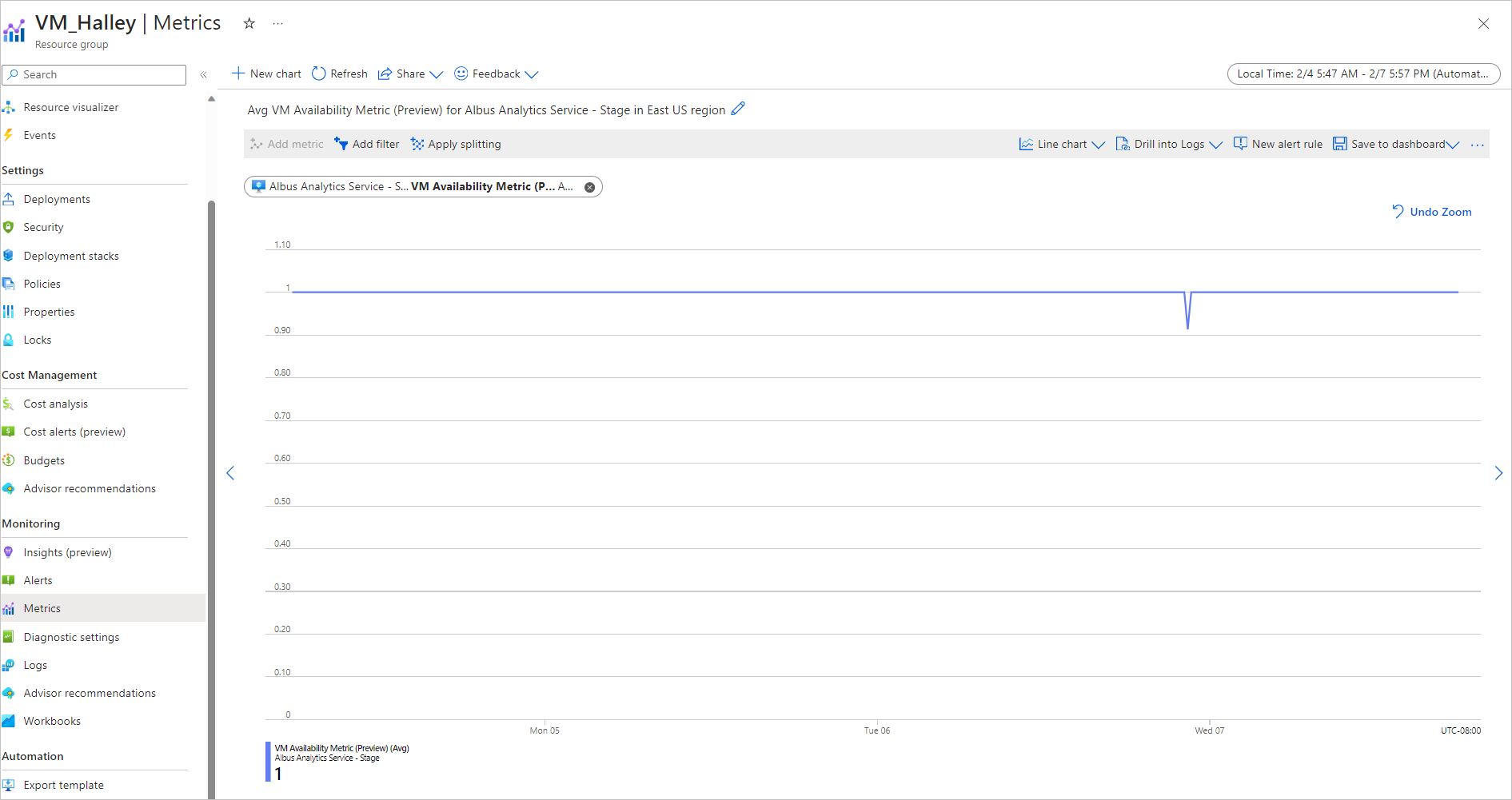Click the Locks padlock icon
The height and width of the screenshot is (800, 1512).
click(9, 340)
